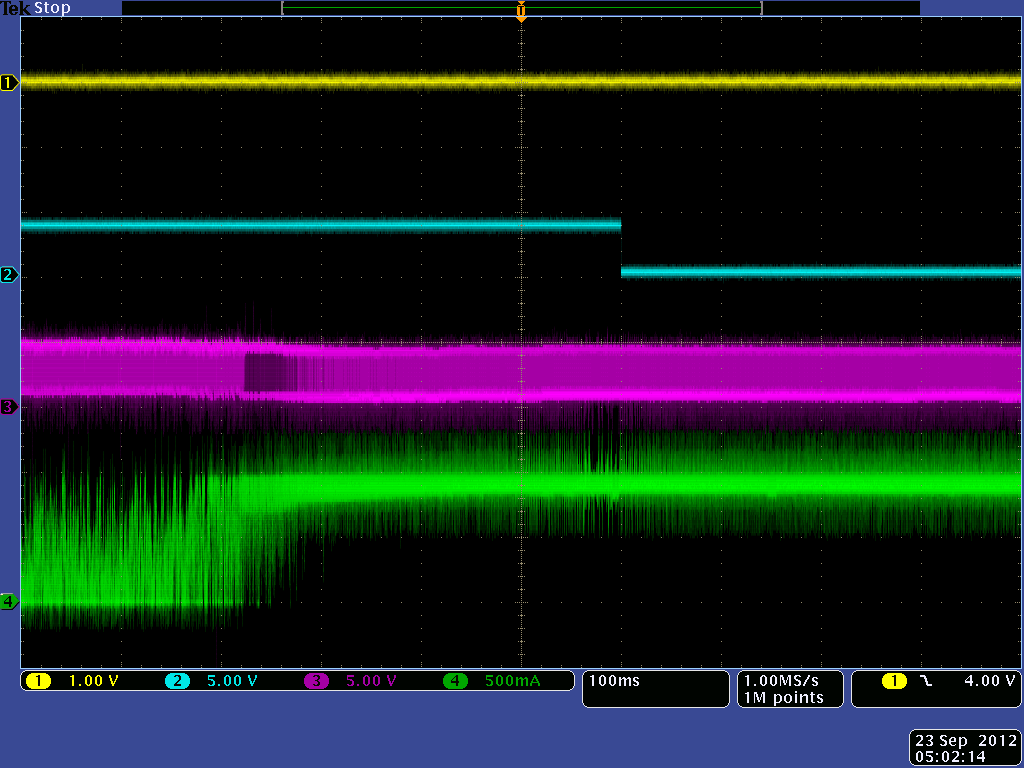Screen dimensions: 1024x768
Task: Click the channel 1 badge in readout
Action: point(38,681)
